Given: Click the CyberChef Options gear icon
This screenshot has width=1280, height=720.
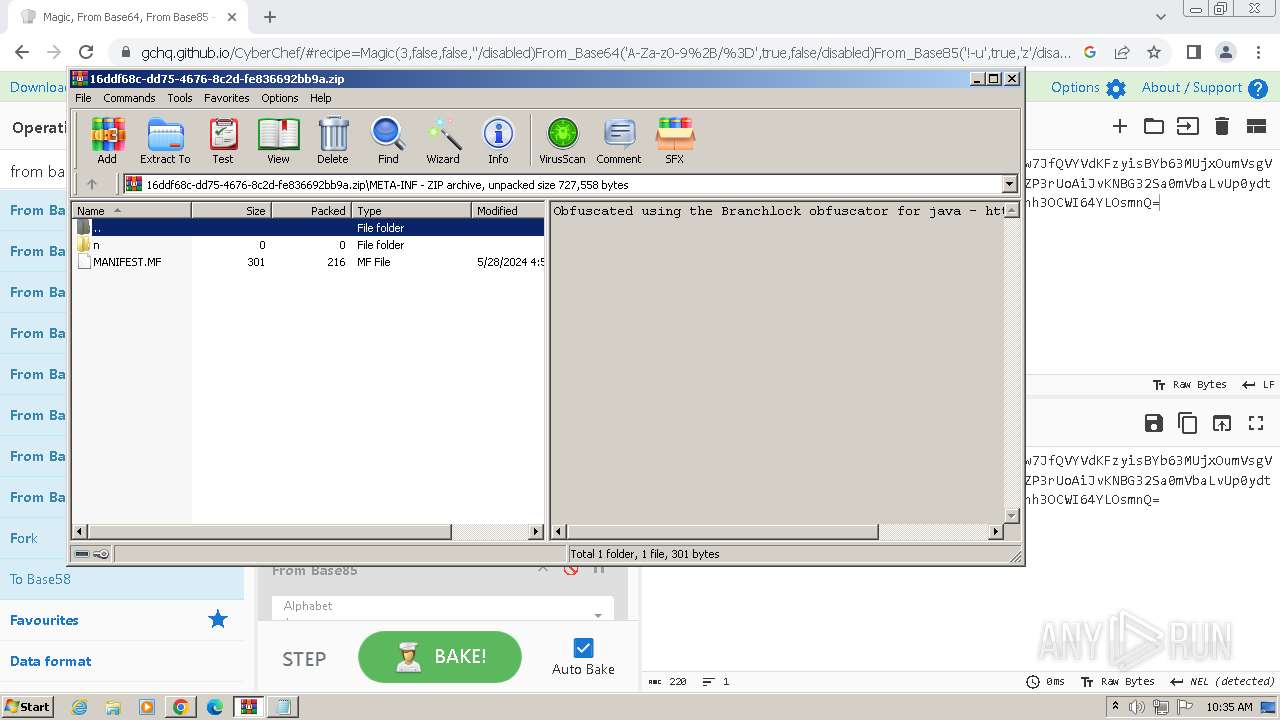Looking at the screenshot, I should point(1116,88).
